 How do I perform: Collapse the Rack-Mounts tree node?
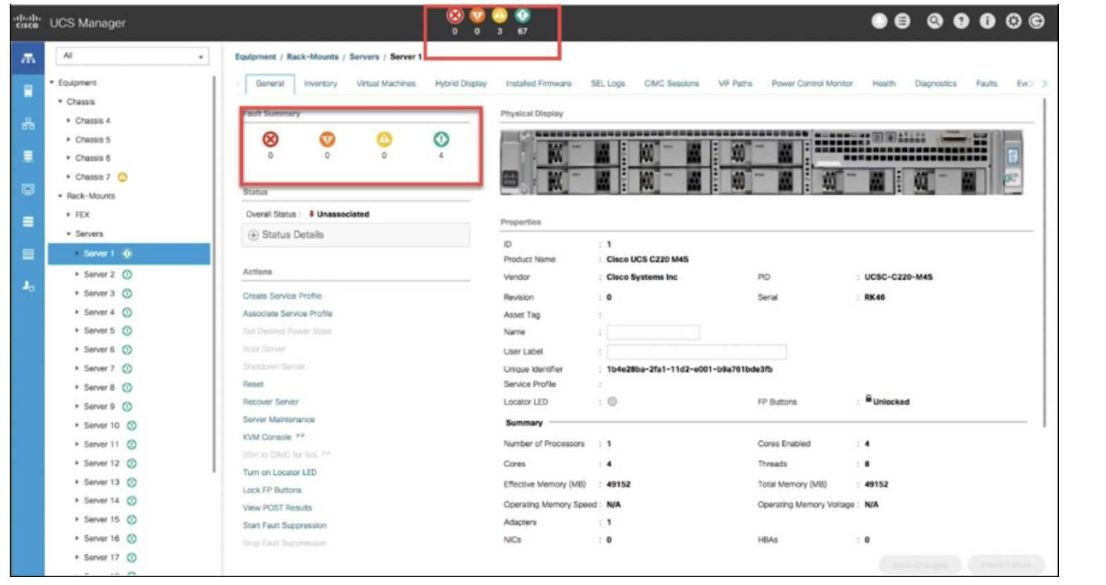point(60,196)
